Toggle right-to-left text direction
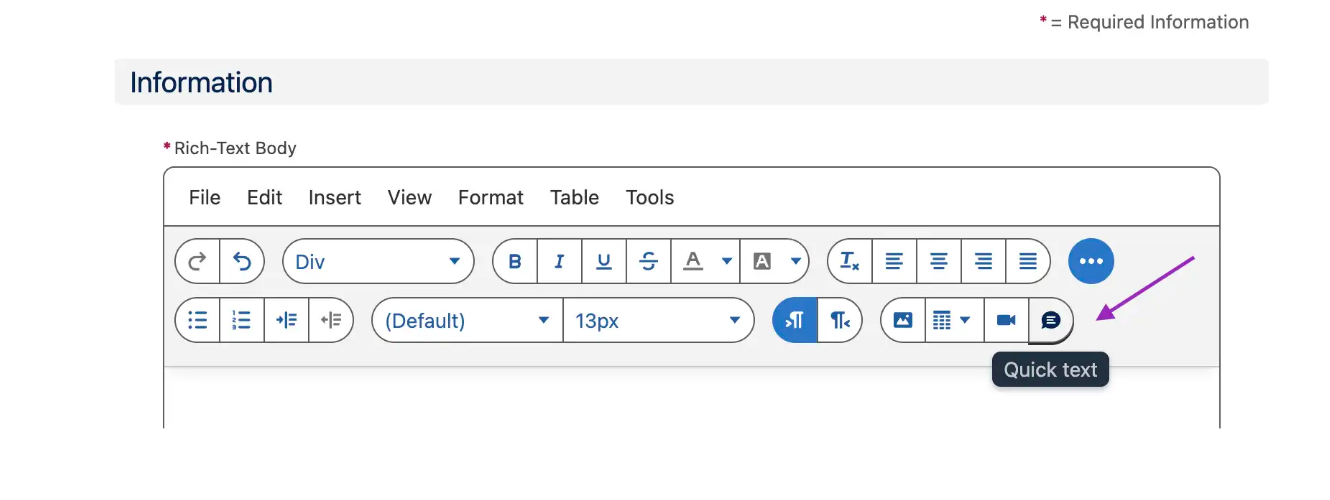 coord(840,320)
